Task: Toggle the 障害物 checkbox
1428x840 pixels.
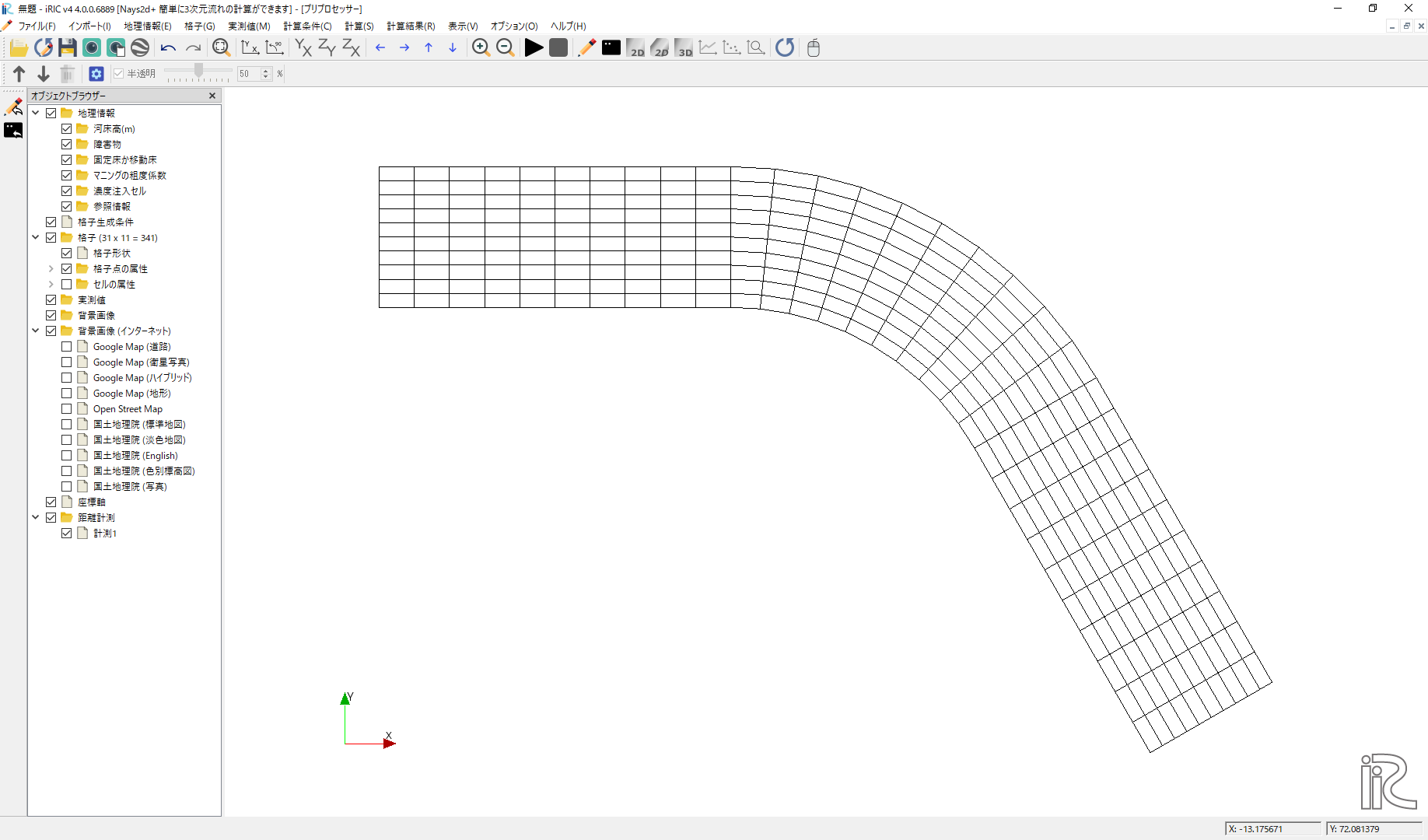Action: [67, 145]
